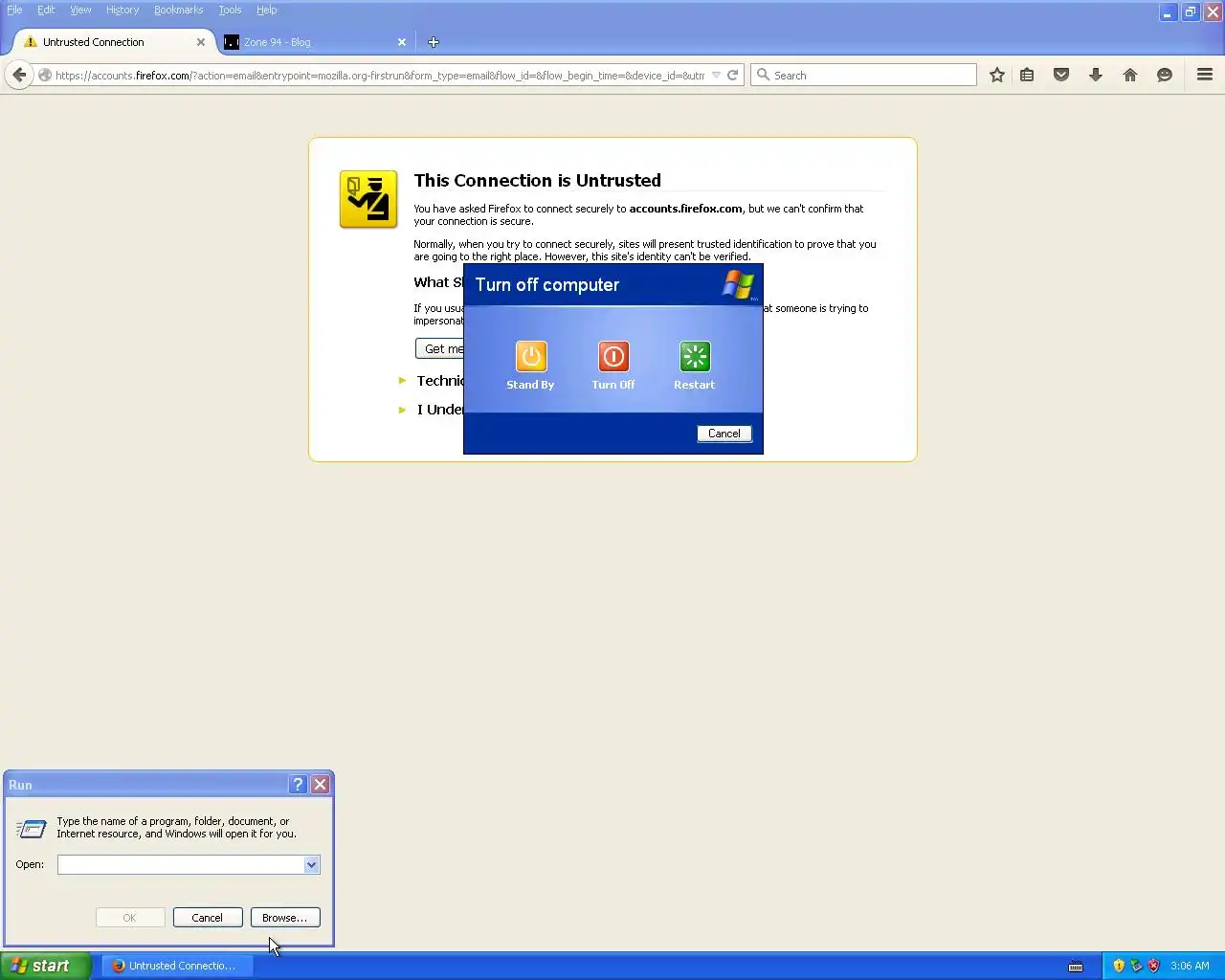Click the Open text field in Run

coord(180,864)
